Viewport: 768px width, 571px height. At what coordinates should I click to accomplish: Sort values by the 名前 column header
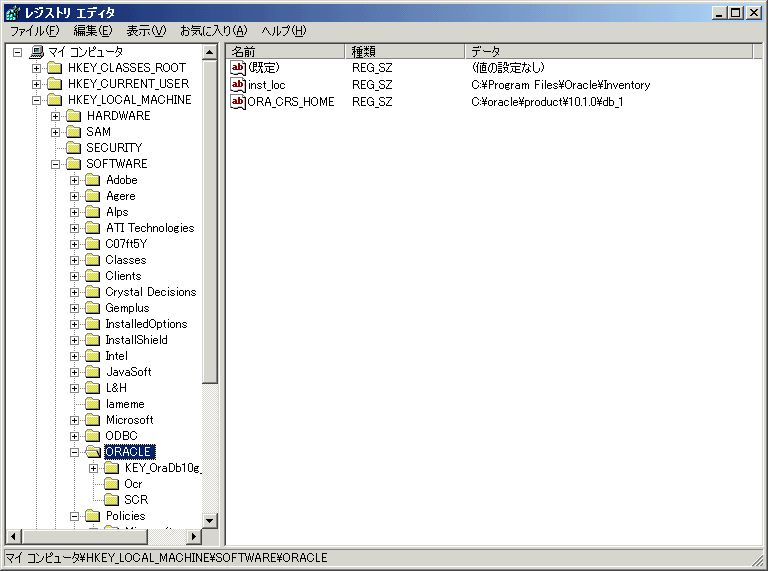click(286, 51)
